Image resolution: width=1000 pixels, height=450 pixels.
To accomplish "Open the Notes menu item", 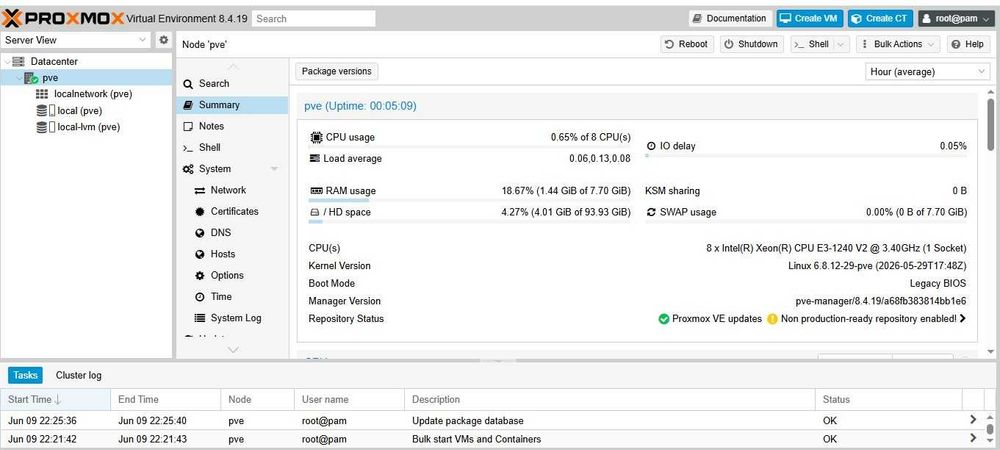I will pyautogui.click(x=232, y=126).
